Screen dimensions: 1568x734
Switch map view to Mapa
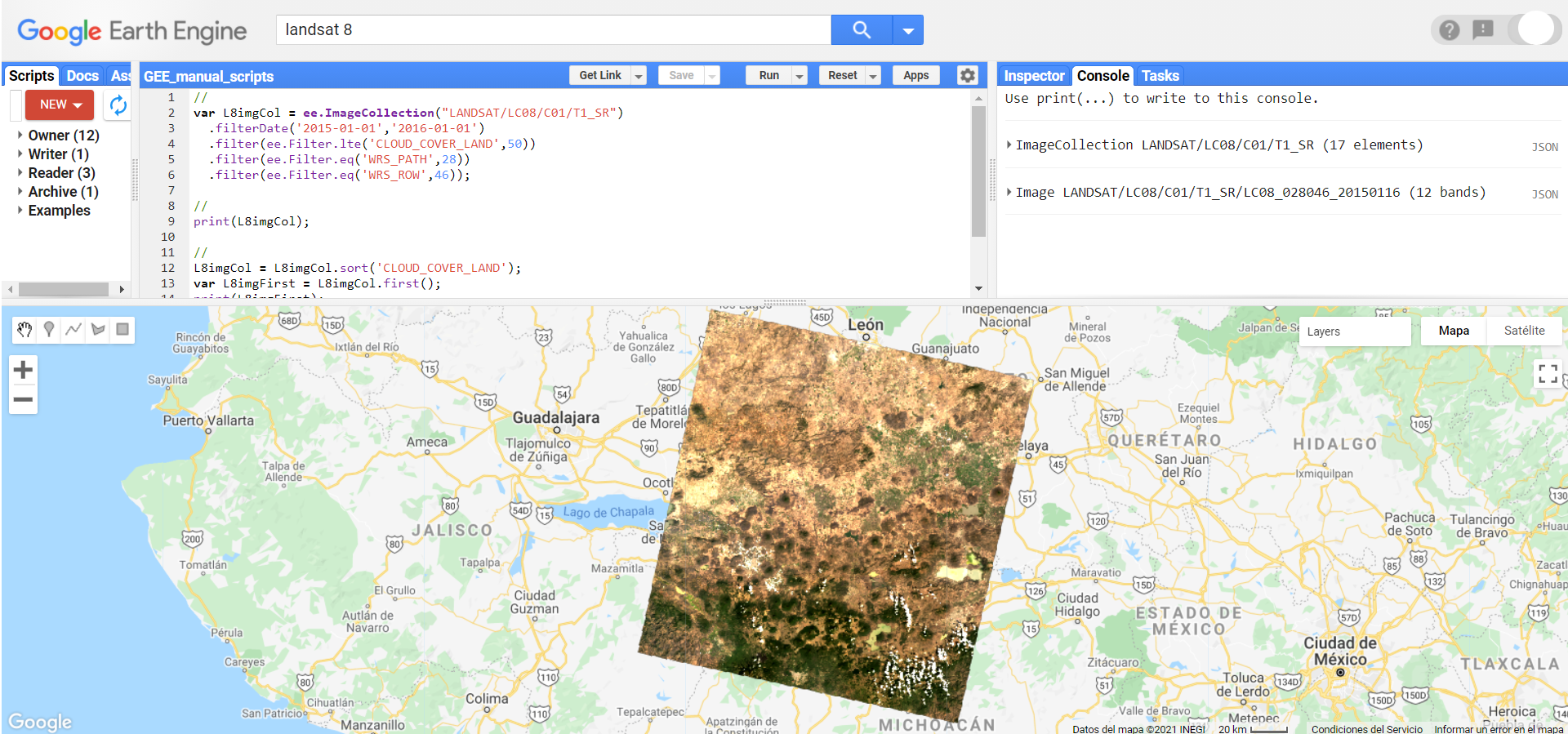[1454, 331]
